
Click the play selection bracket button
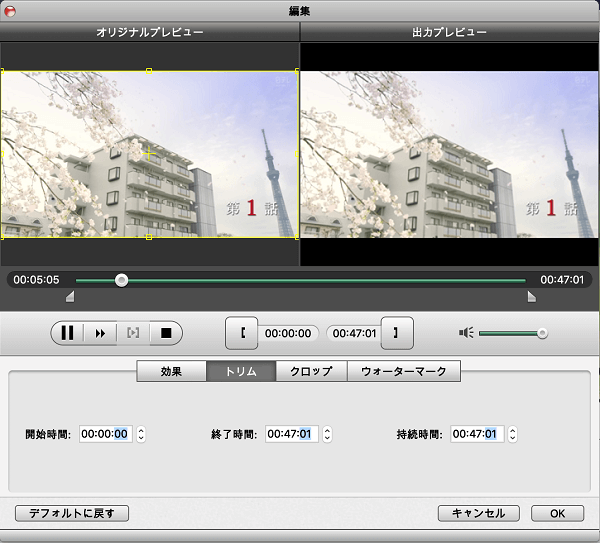133,333
